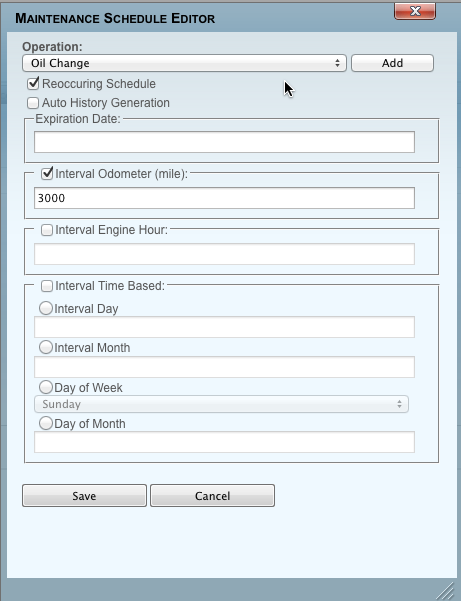The image size is (461, 601).
Task: Save the maintenance schedule
Action: [84, 496]
